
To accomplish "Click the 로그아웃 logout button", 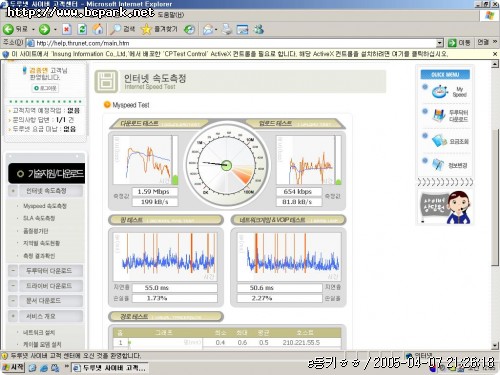I will [x=45, y=88].
